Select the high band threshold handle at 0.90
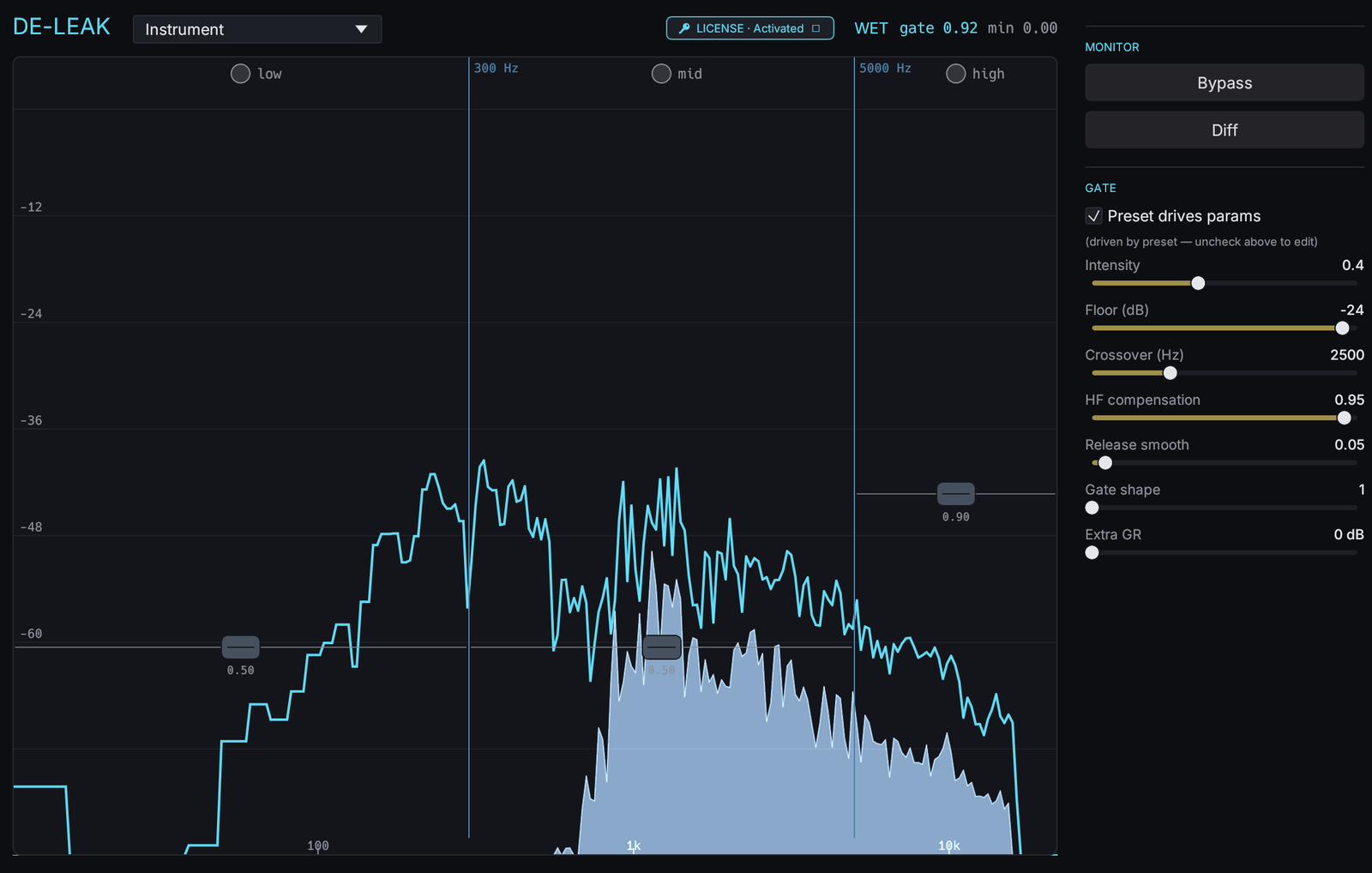This screenshot has height=873, width=1372. [x=955, y=494]
